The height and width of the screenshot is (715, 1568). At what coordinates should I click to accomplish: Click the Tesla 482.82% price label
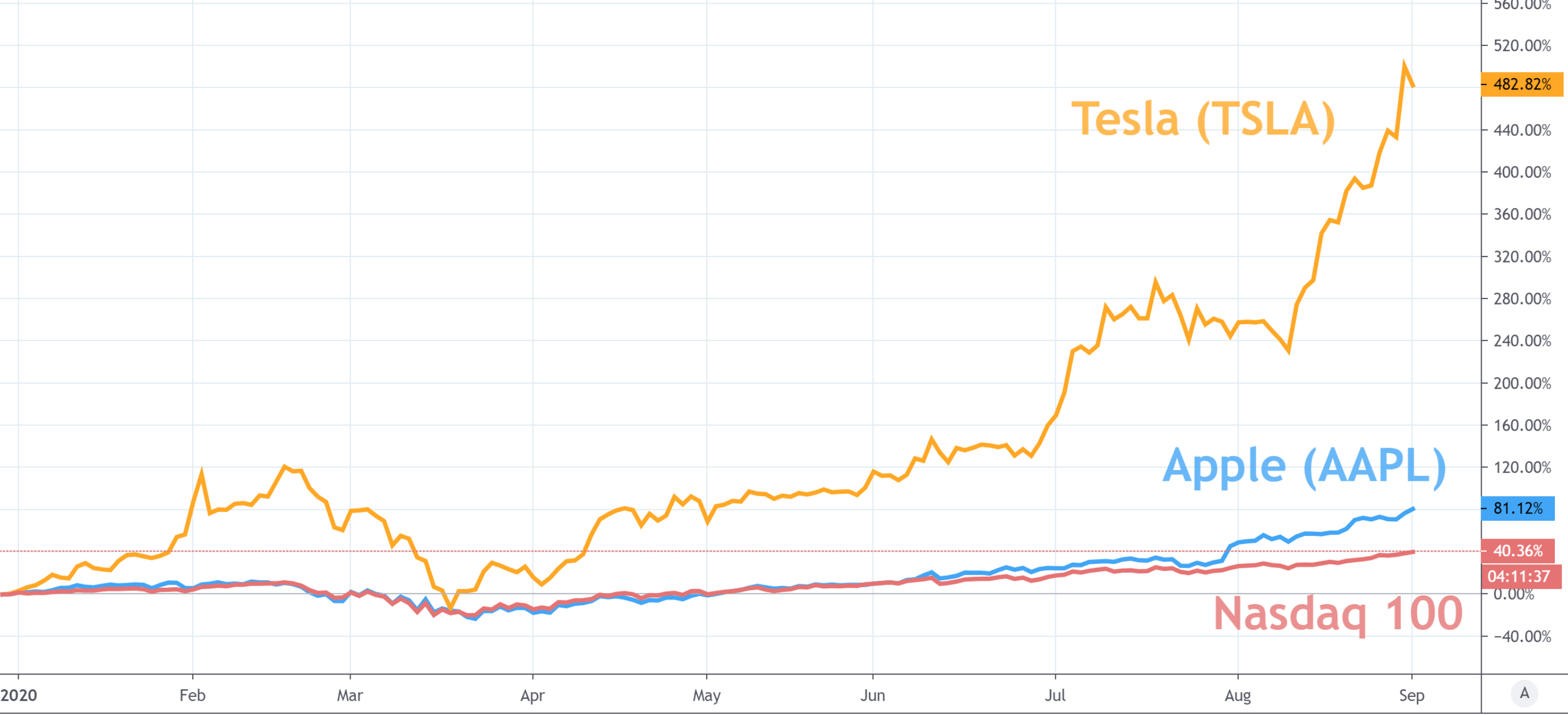tap(1522, 84)
